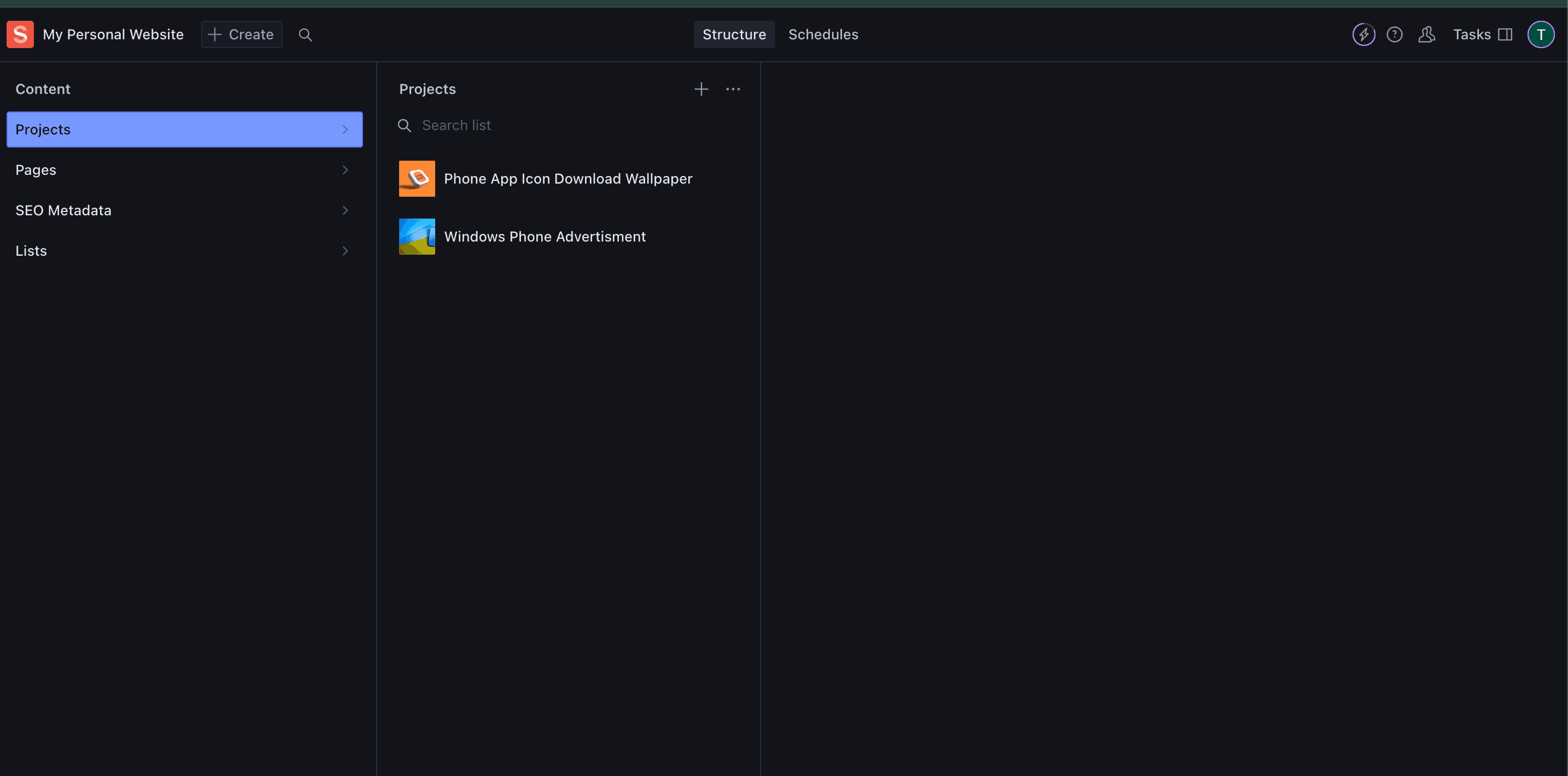The width and height of the screenshot is (1568, 776).
Task: Select SEO Metadata in the Content list
Action: pos(184,210)
